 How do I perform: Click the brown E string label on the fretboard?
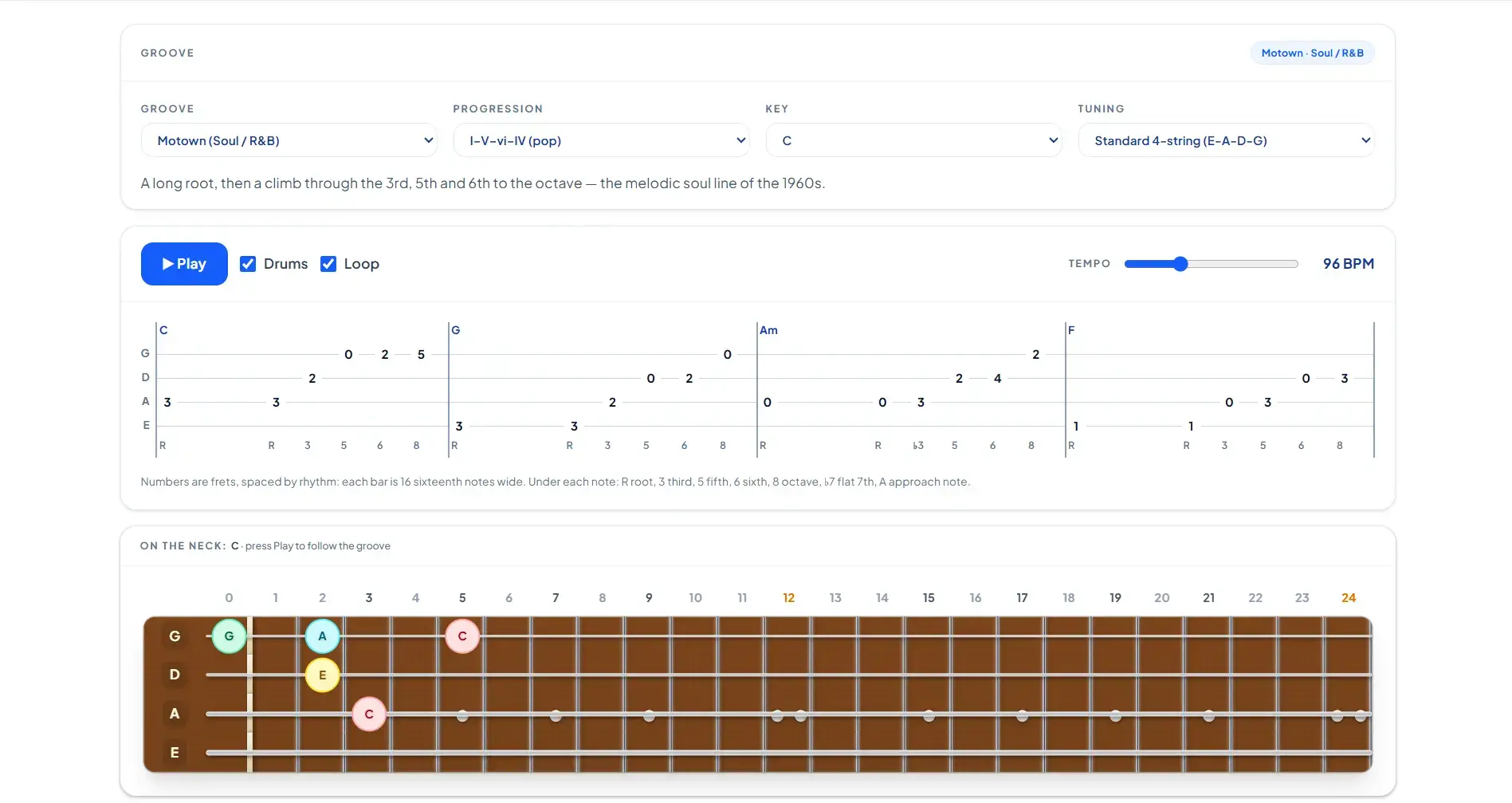175,753
